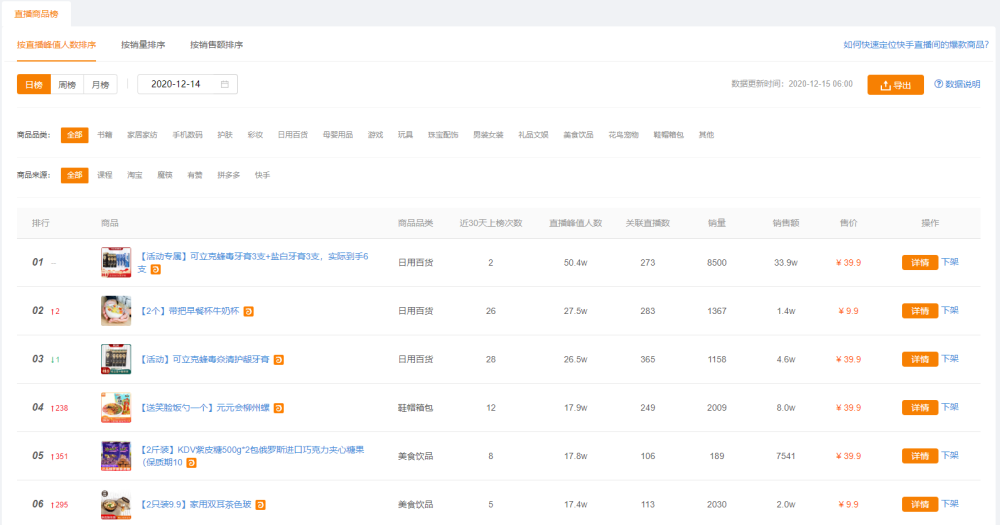Screen dimensions: 1000x525
Task: Filter category by 其他
Action: 707,135
